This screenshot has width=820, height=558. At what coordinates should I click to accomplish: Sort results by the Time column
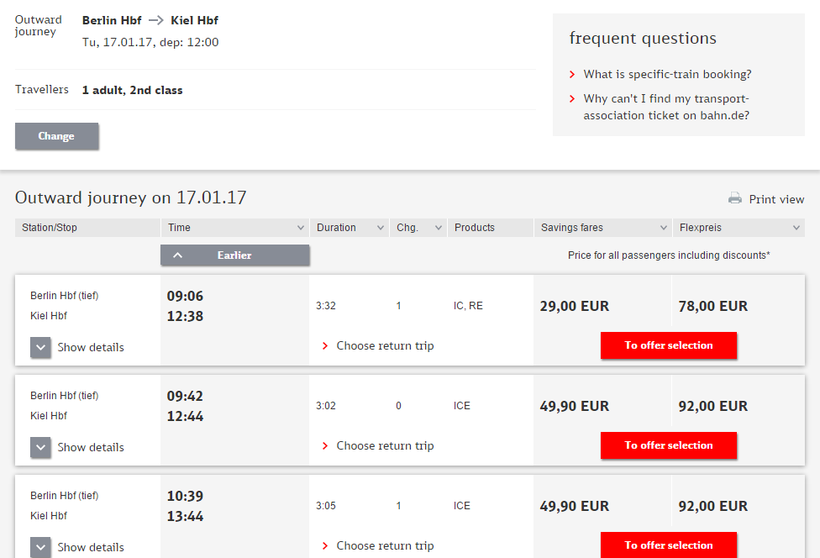tap(235, 228)
